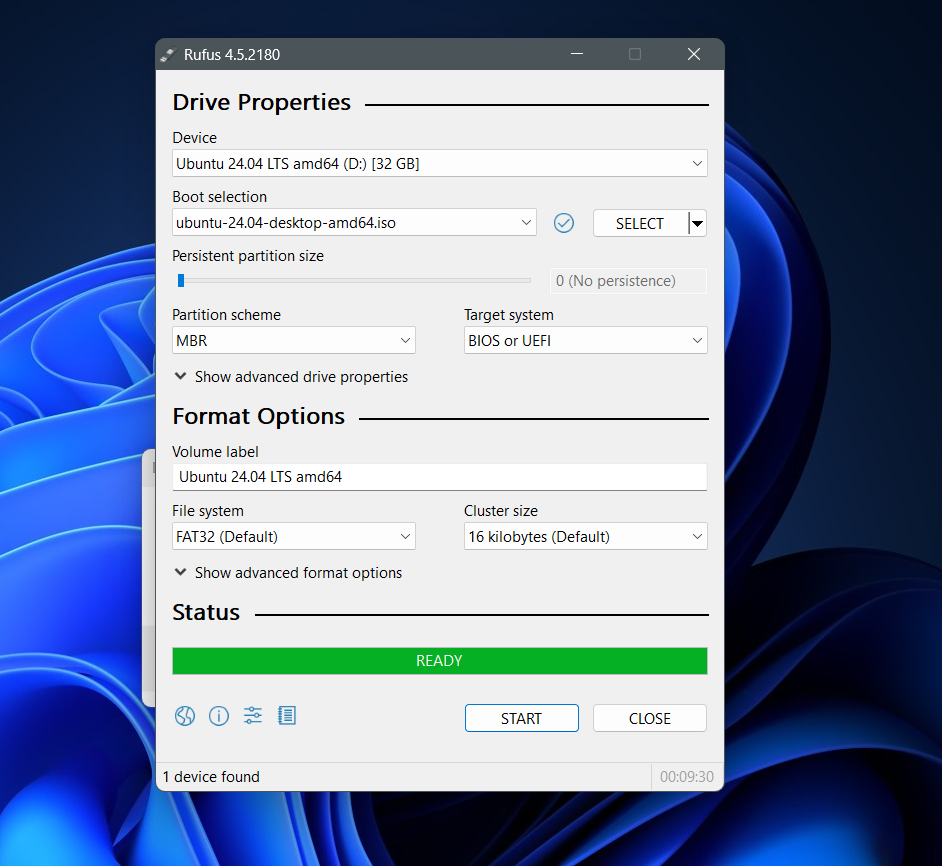This screenshot has height=866, width=942.
Task: Click the SELECT button to choose an ISO
Action: pyautogui.click(x=640, y=224)
